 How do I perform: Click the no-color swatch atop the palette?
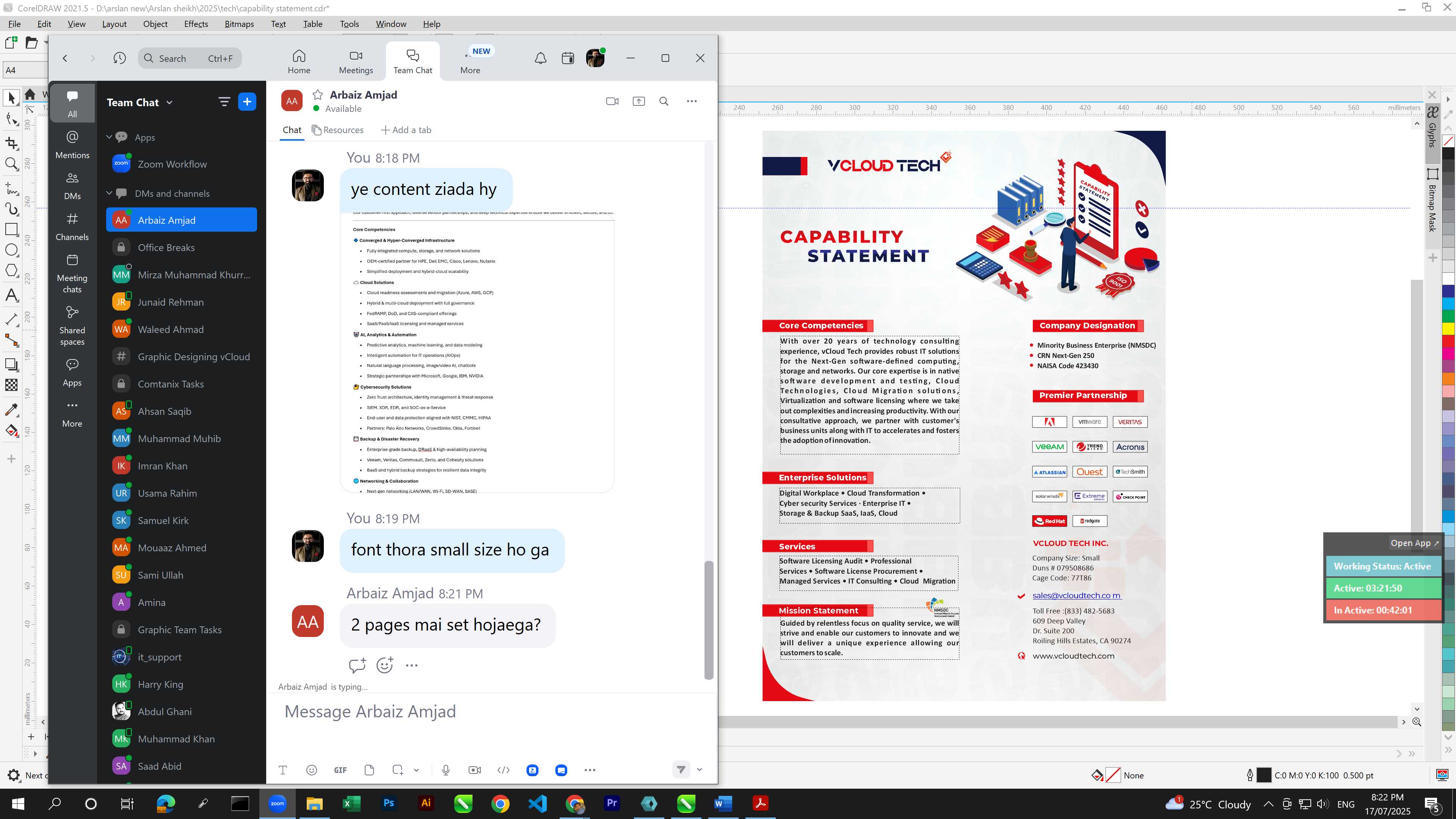(1448, 141)
